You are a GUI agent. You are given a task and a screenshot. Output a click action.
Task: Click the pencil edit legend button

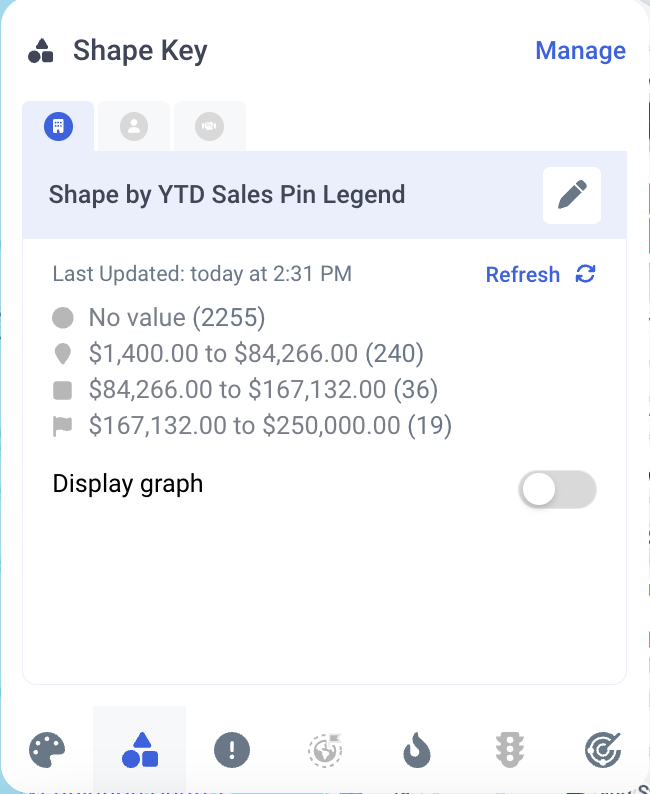(572, 195)
